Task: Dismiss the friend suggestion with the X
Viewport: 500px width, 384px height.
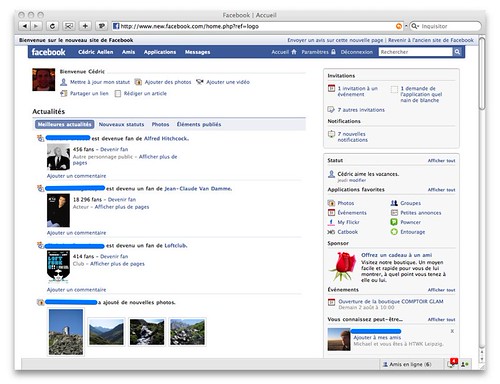Action: [452, 331]
